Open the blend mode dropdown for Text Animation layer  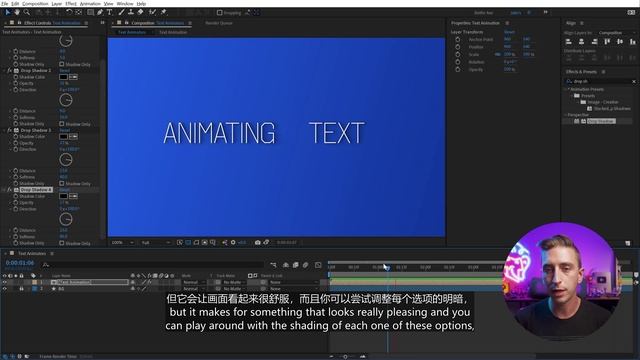193,282
